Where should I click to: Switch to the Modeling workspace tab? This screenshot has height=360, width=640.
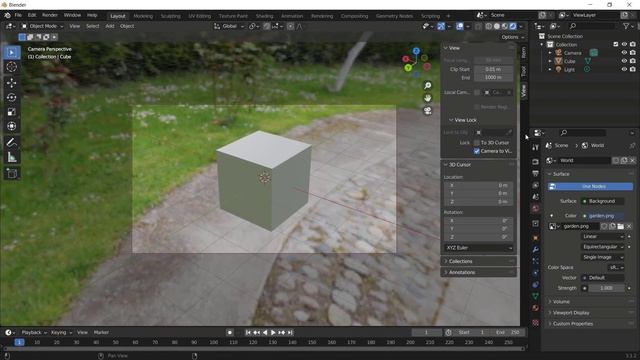point(143,16)
